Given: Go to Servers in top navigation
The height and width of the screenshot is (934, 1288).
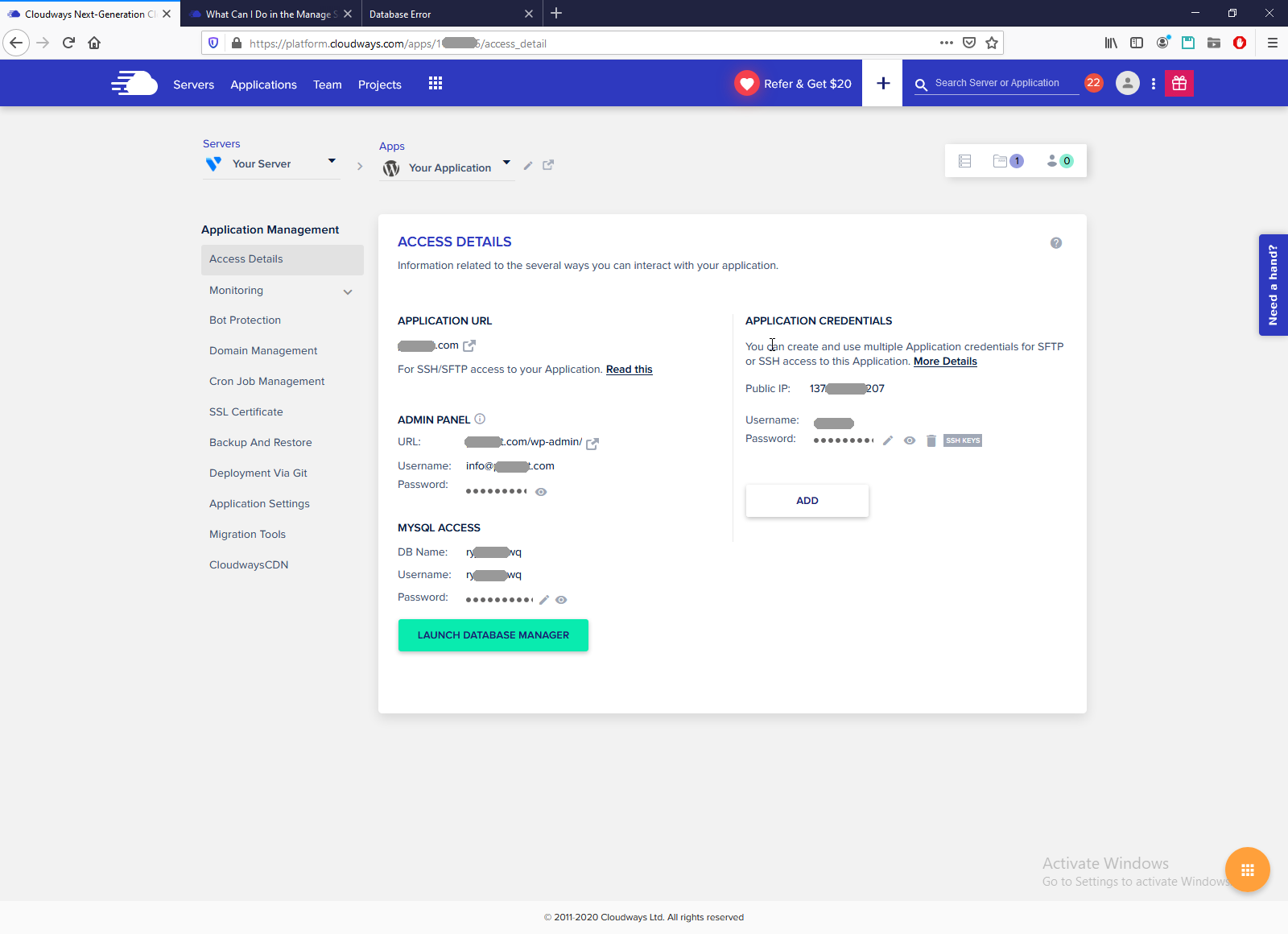Looking at the screenshot, I should (193, 85).
